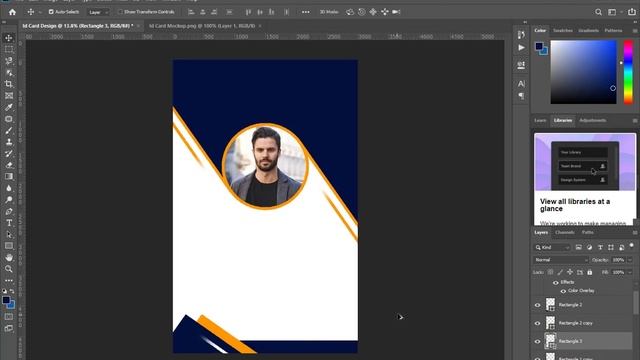640x360 pixels.
Task: Open the Move tool preset picker arrow
Action: [x=40, y=12]
